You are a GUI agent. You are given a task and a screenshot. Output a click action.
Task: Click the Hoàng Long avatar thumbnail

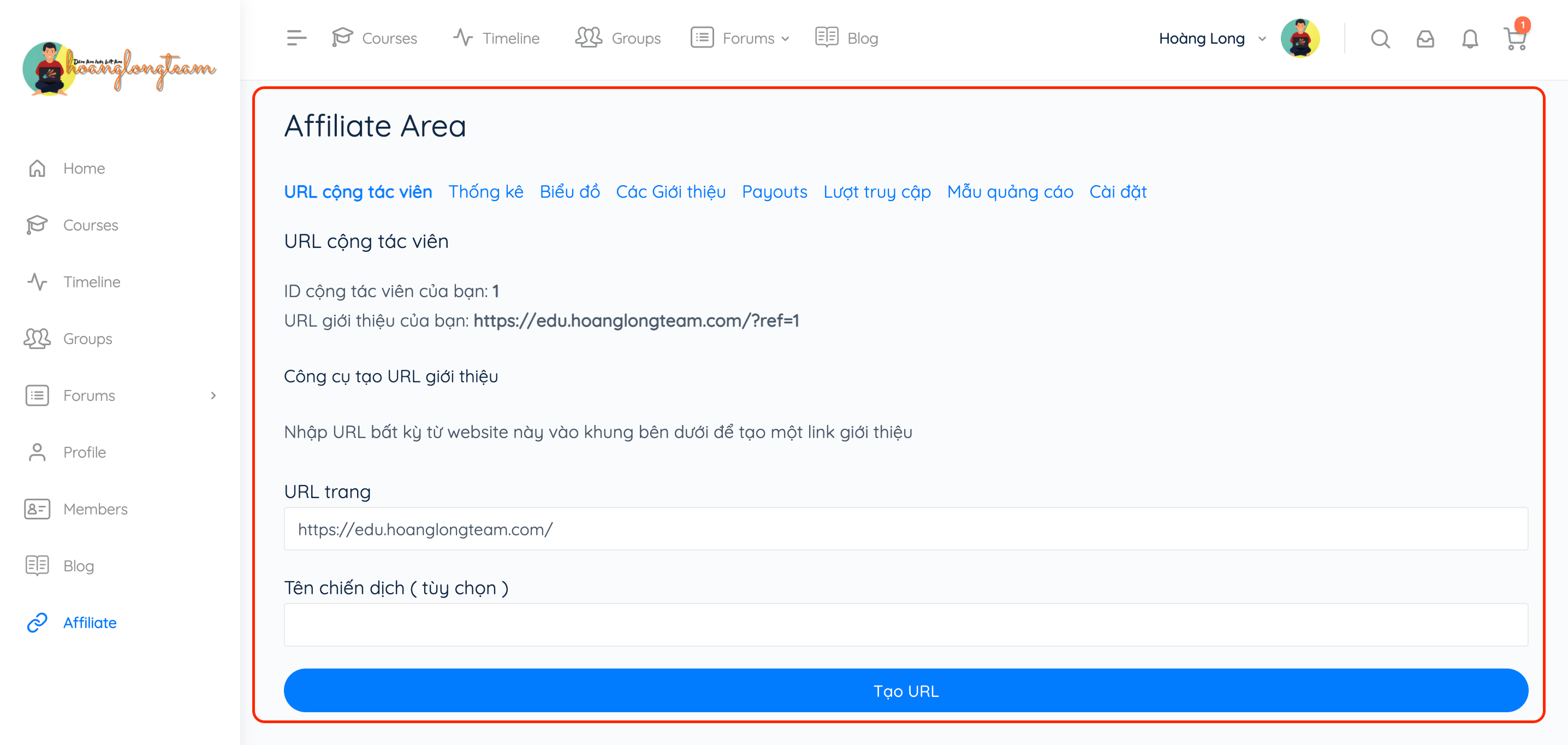pos(1299,38)
